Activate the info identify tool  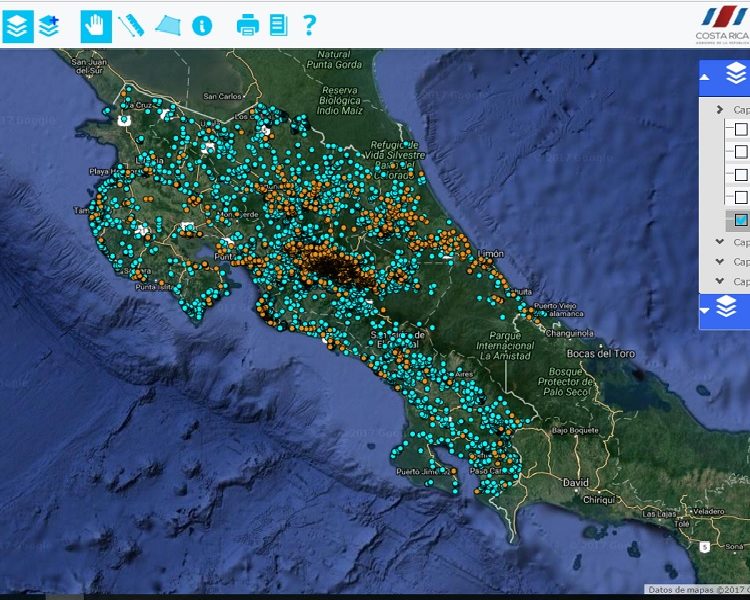pyautogui.click(x=202, y=25)
